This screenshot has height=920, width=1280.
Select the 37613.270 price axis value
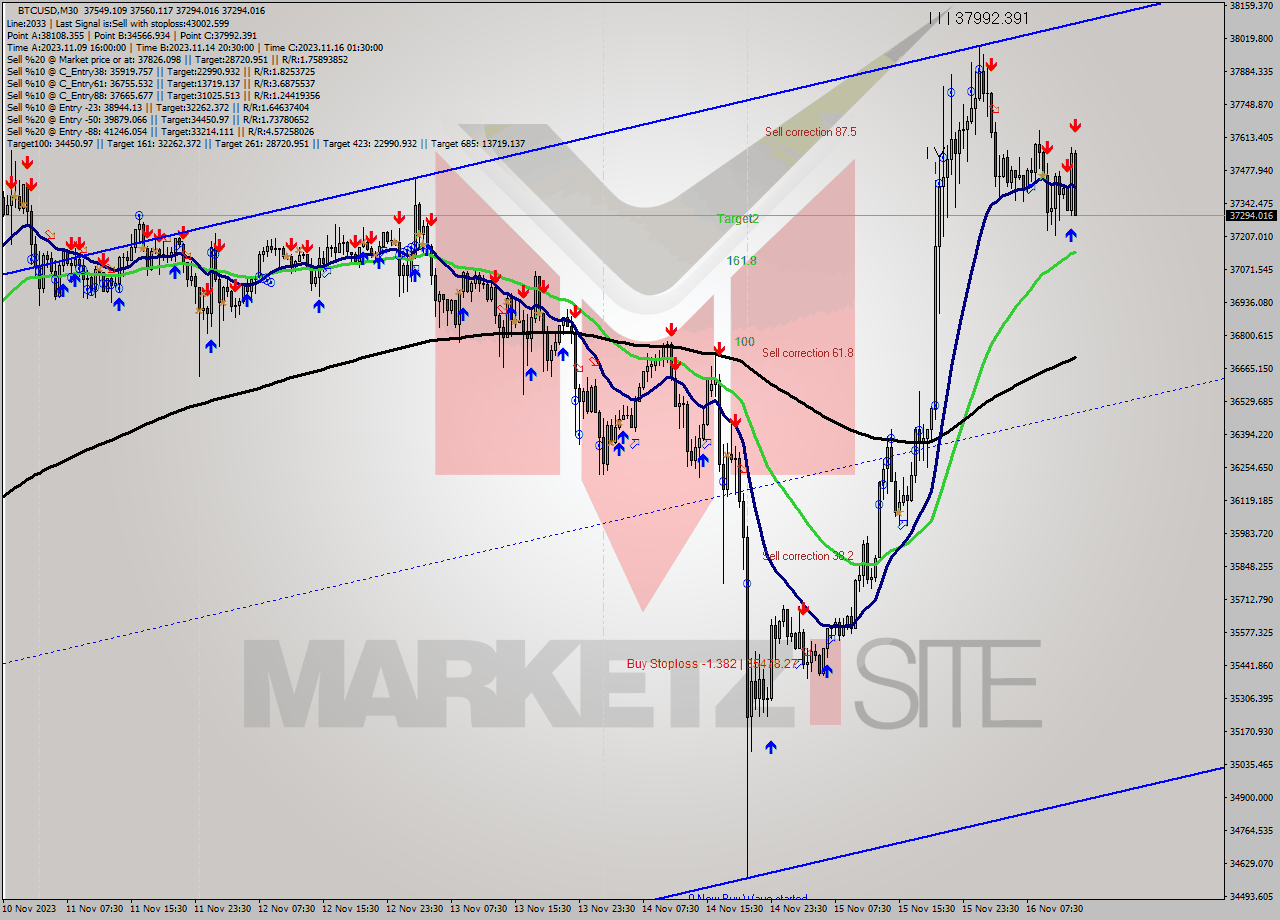point(1252,138)
